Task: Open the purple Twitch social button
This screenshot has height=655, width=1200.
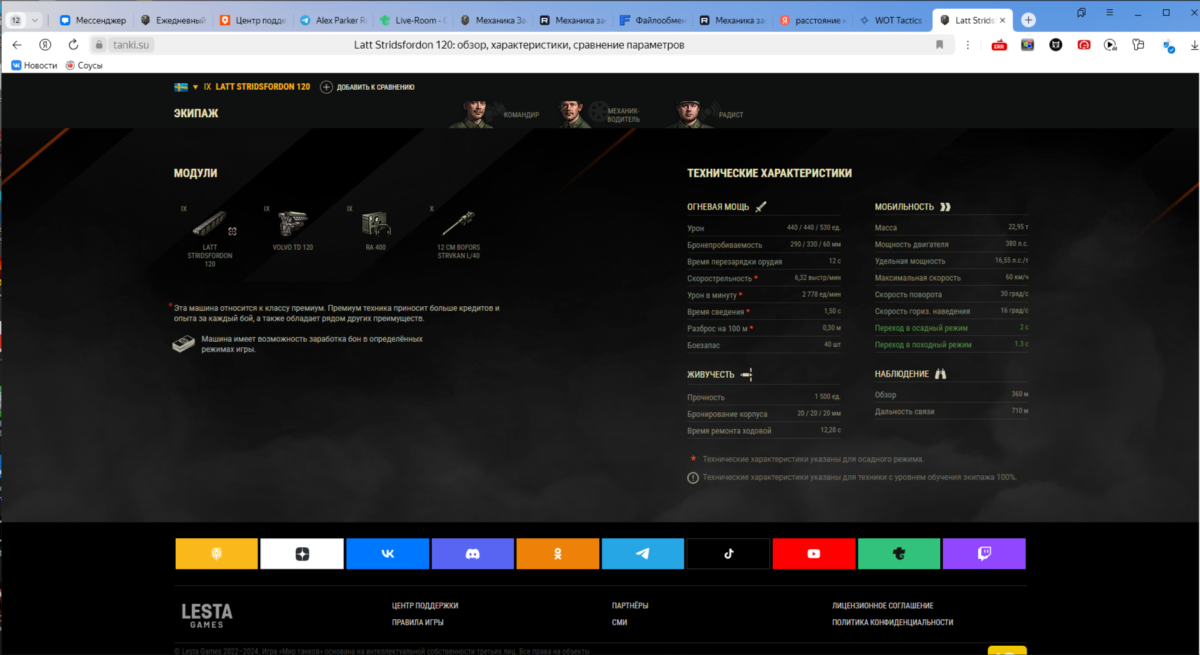Action: point(984,553)
